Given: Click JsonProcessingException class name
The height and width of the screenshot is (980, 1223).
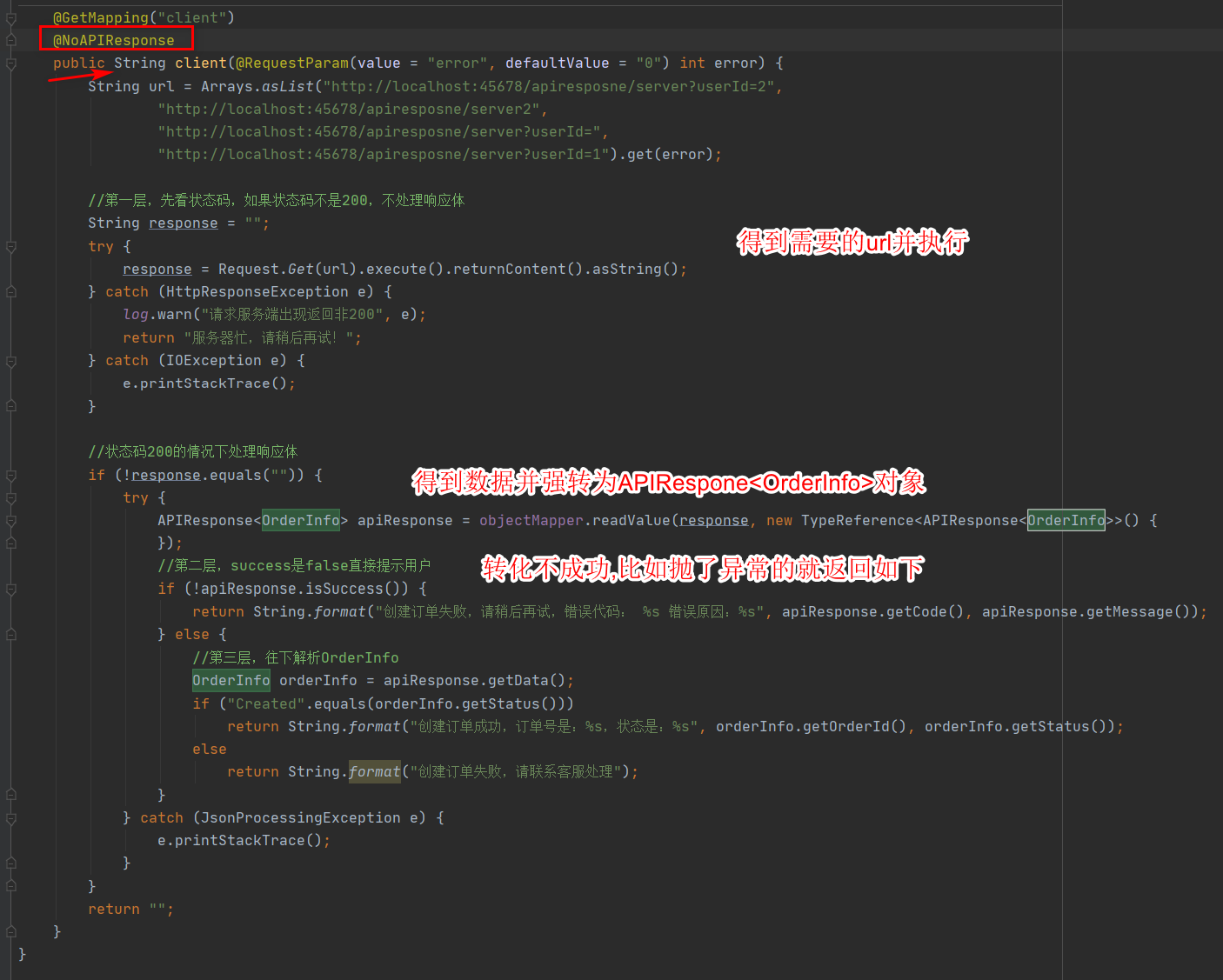Looking at the screenshot, I should (x=301, y=817).
